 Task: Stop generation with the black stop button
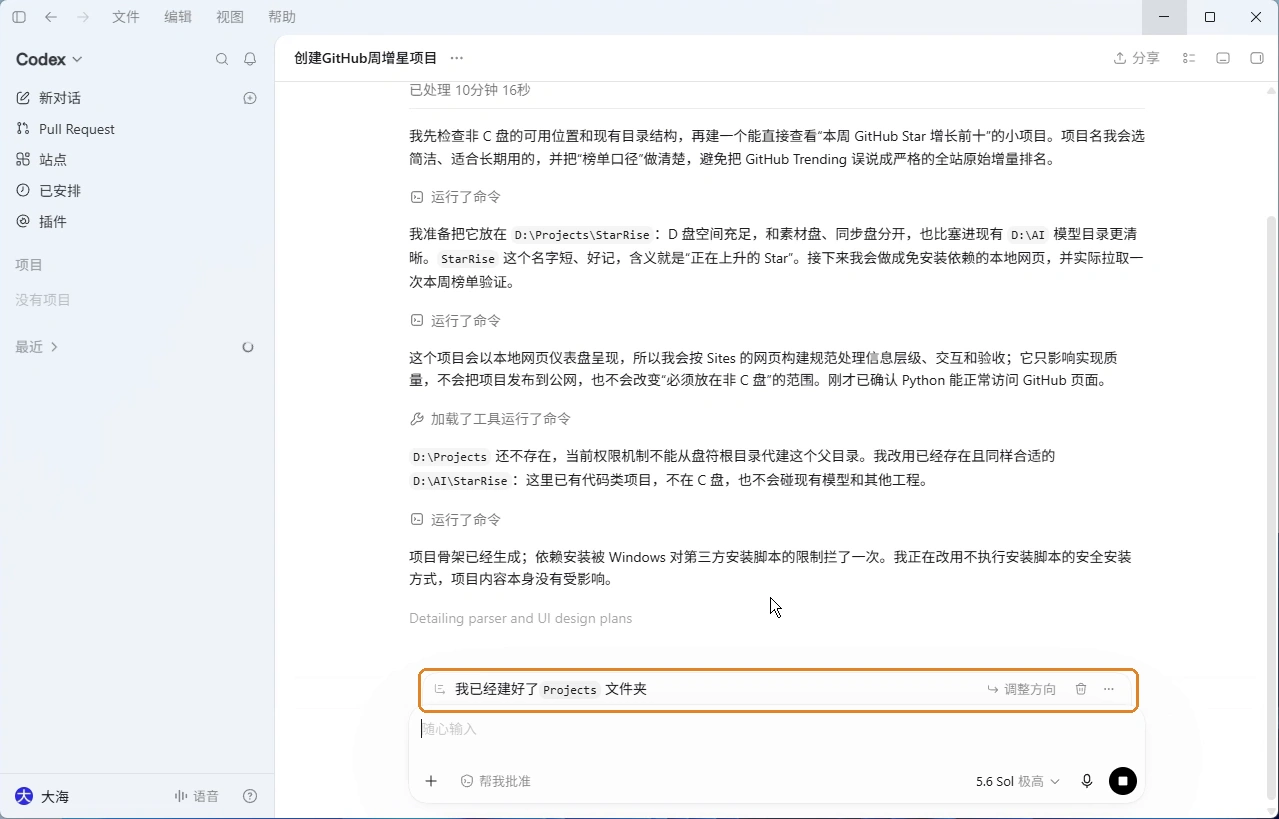pos(1123,781)
